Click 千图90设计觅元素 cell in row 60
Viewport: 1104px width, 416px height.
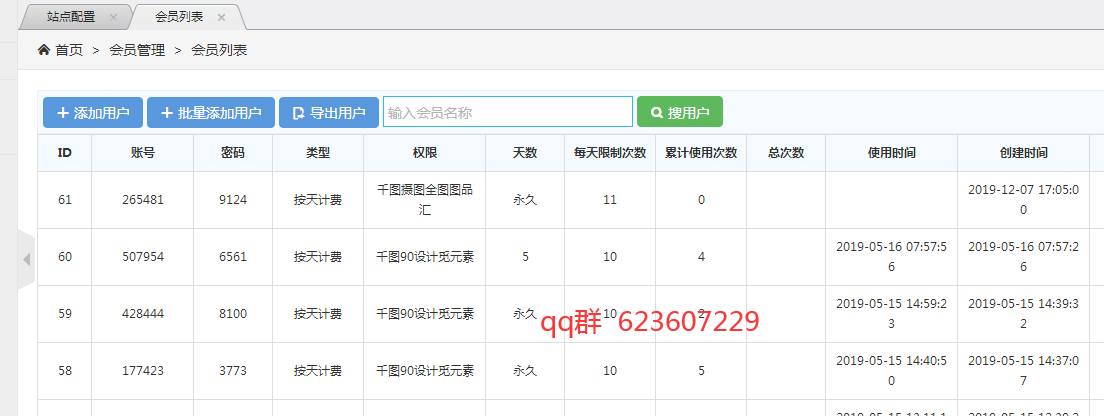pyautogui.click(x=425, y=257)
